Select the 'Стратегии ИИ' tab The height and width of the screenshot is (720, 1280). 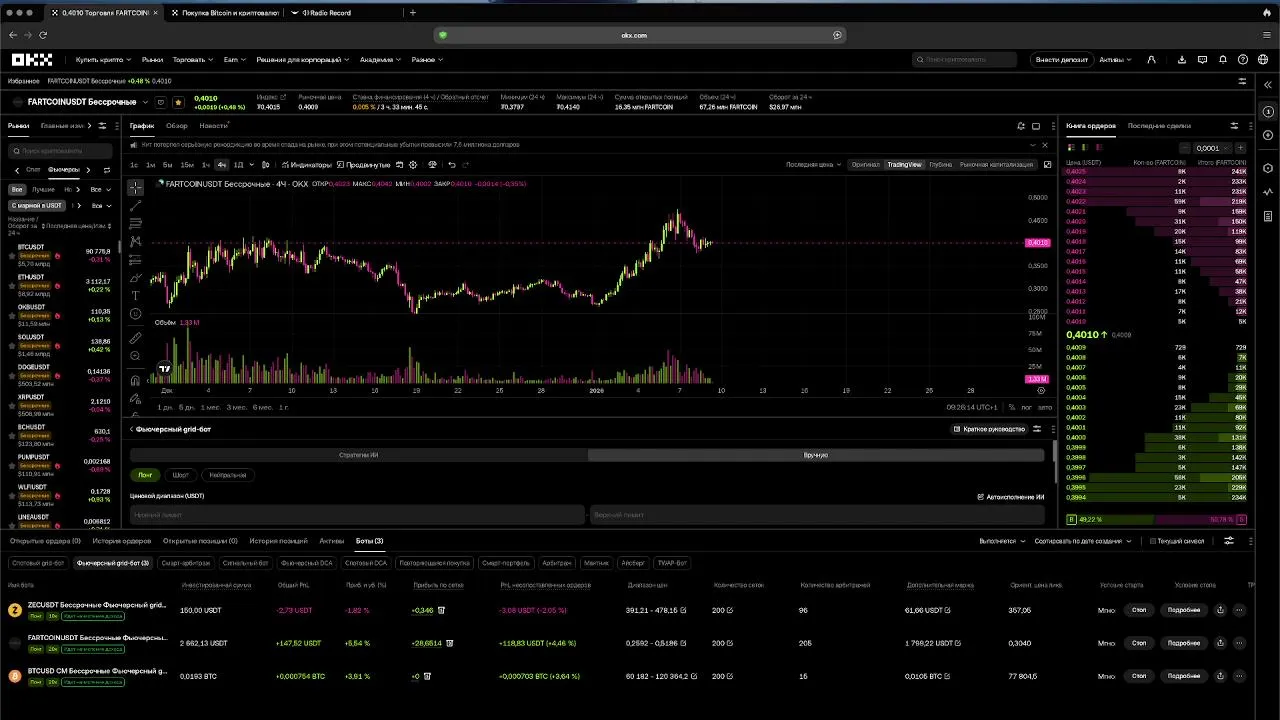click(358, 455)
